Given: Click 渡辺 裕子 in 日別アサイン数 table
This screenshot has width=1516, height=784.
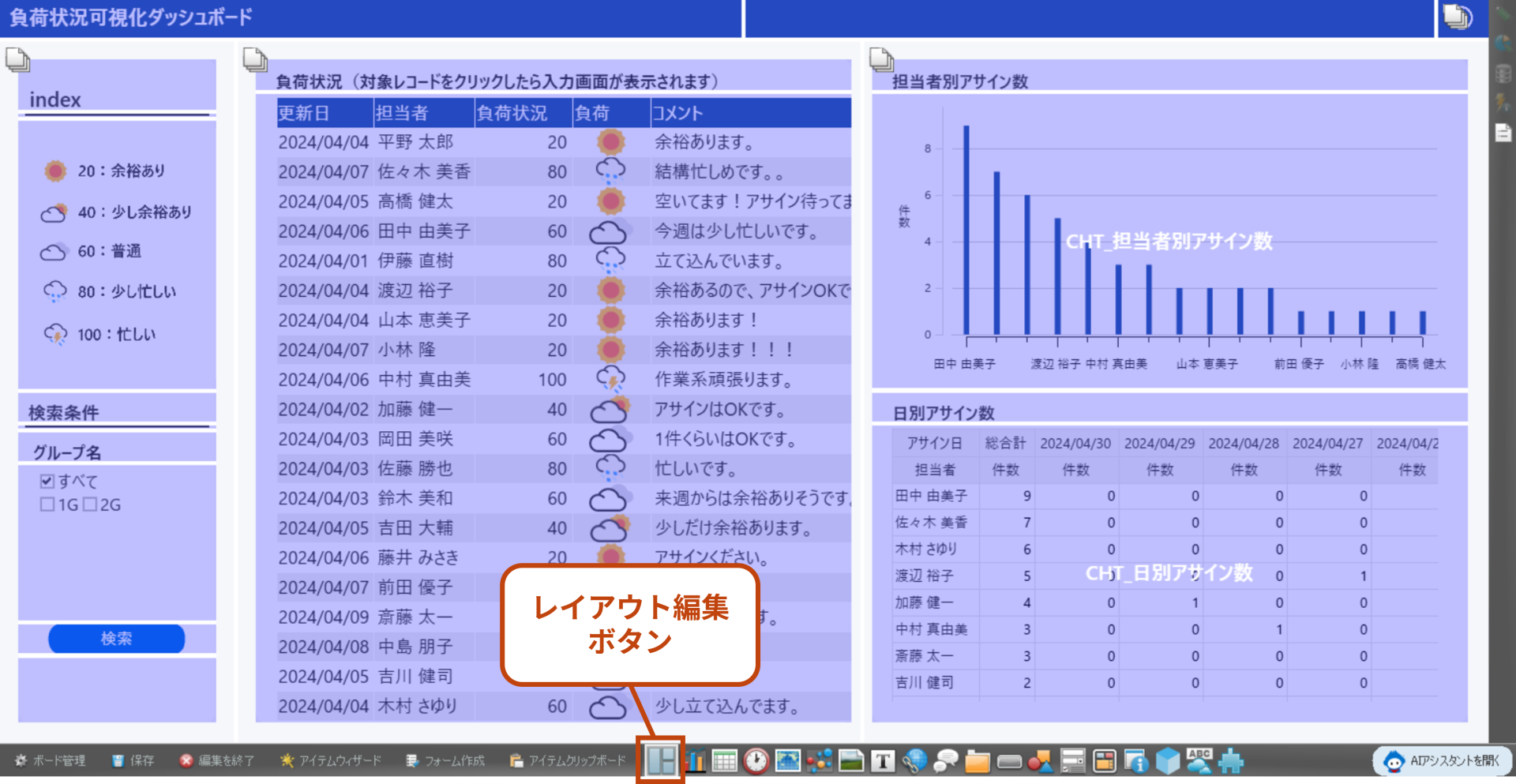Looking at the screenshot, I should coord(924,576).
